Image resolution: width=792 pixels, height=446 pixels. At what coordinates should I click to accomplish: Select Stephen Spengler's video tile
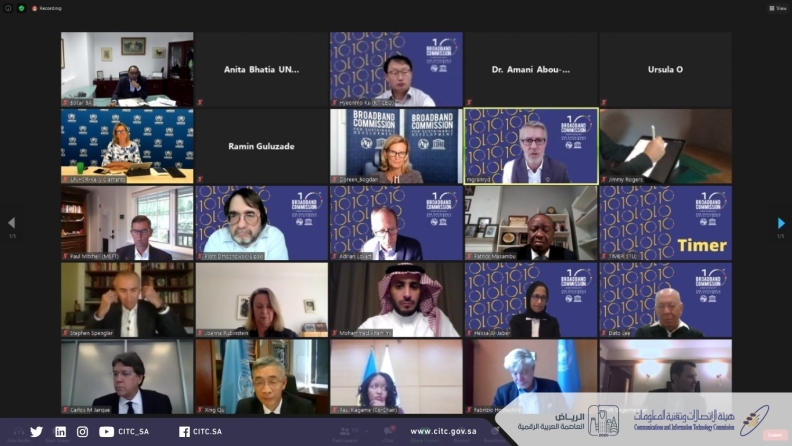tap(127, 300)
